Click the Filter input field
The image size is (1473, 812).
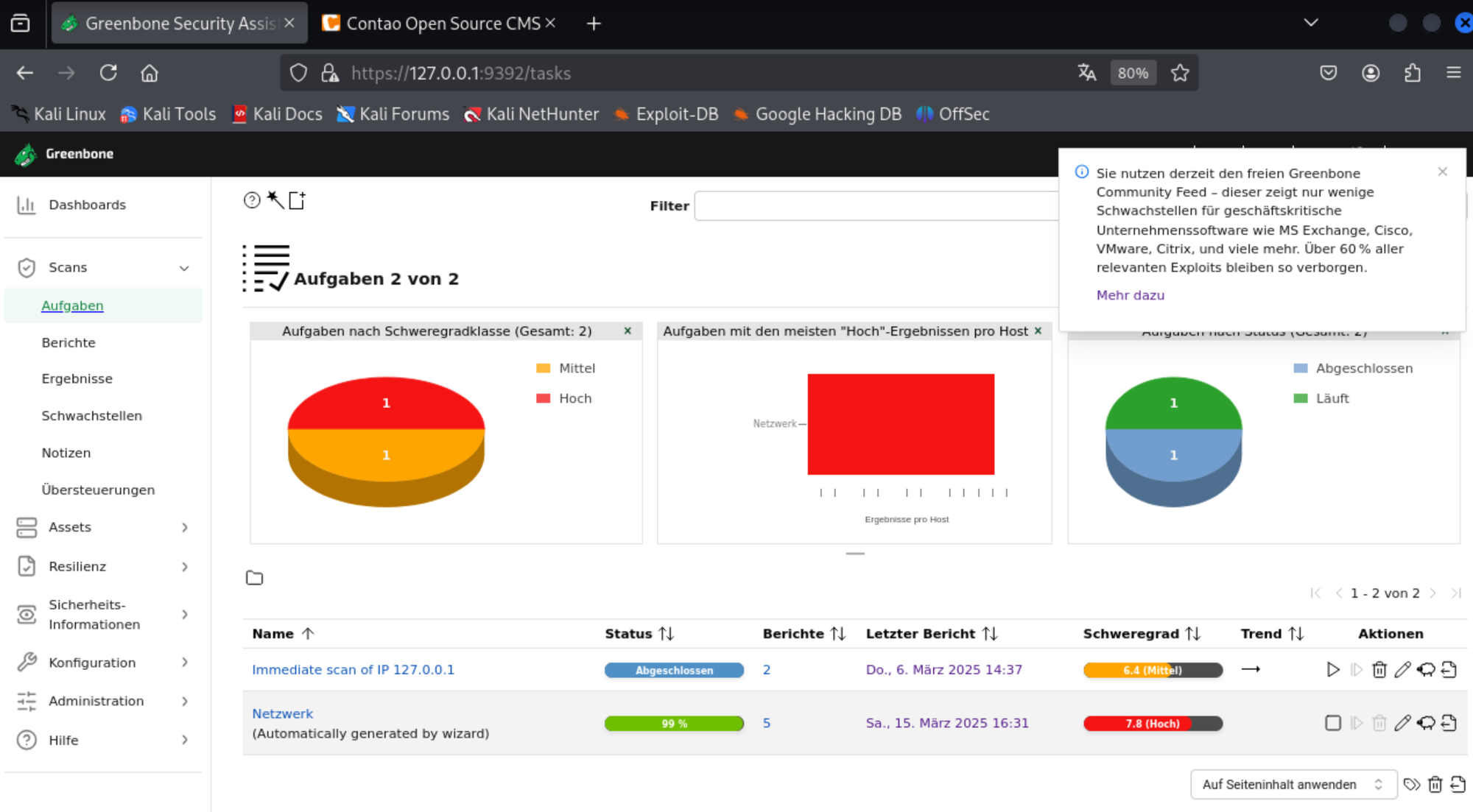coord(875,206)
